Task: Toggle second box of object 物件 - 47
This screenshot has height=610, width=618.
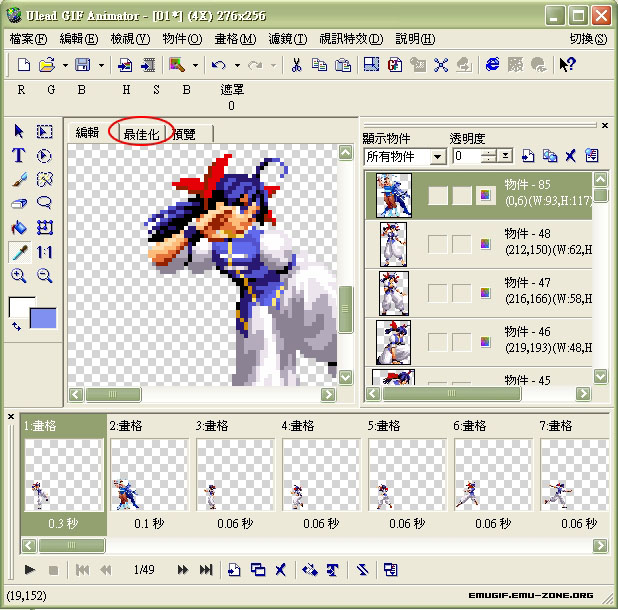Action: coord(462,293)
